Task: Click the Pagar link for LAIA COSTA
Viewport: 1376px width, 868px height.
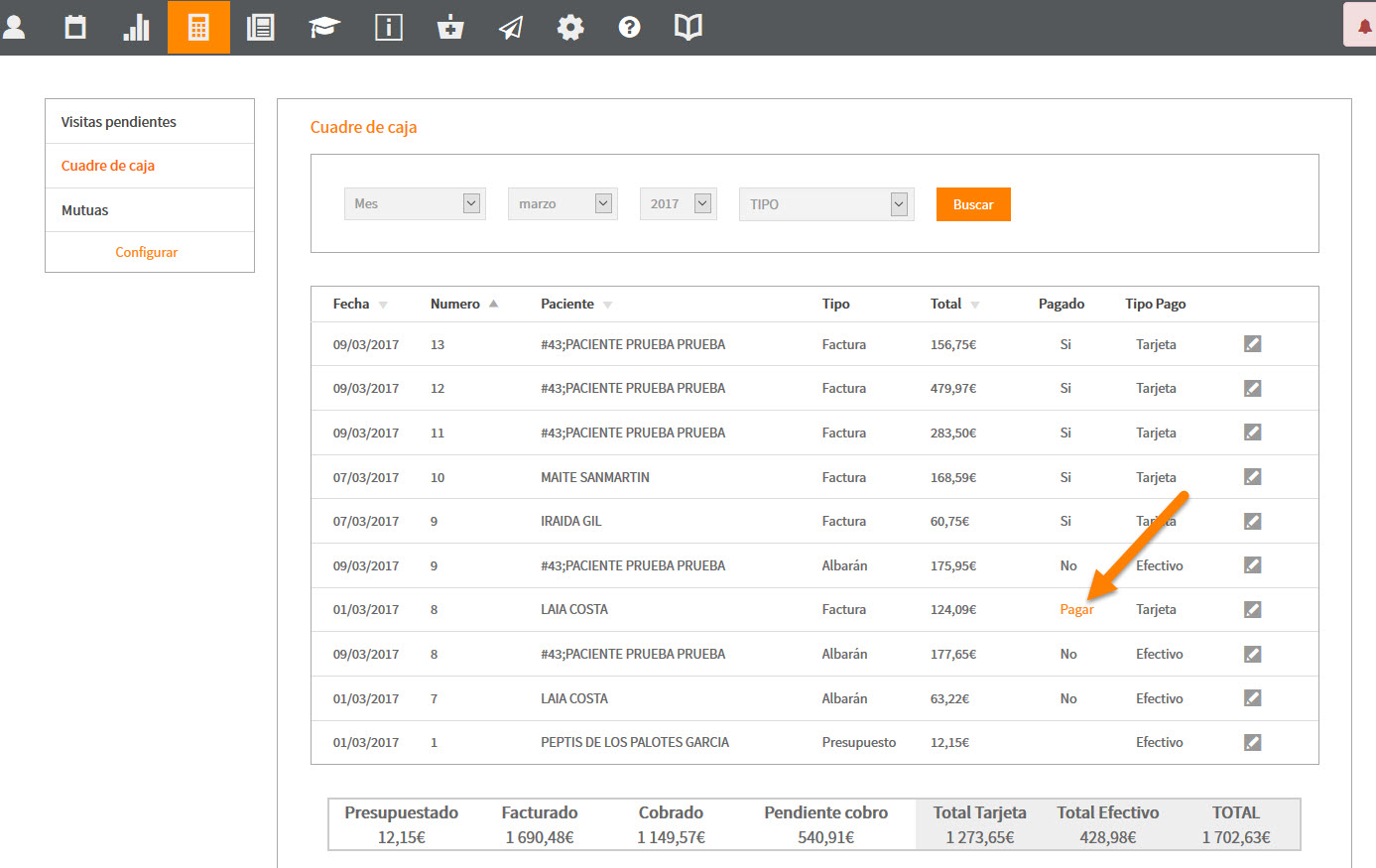Action: click(x=1076, y=609)
